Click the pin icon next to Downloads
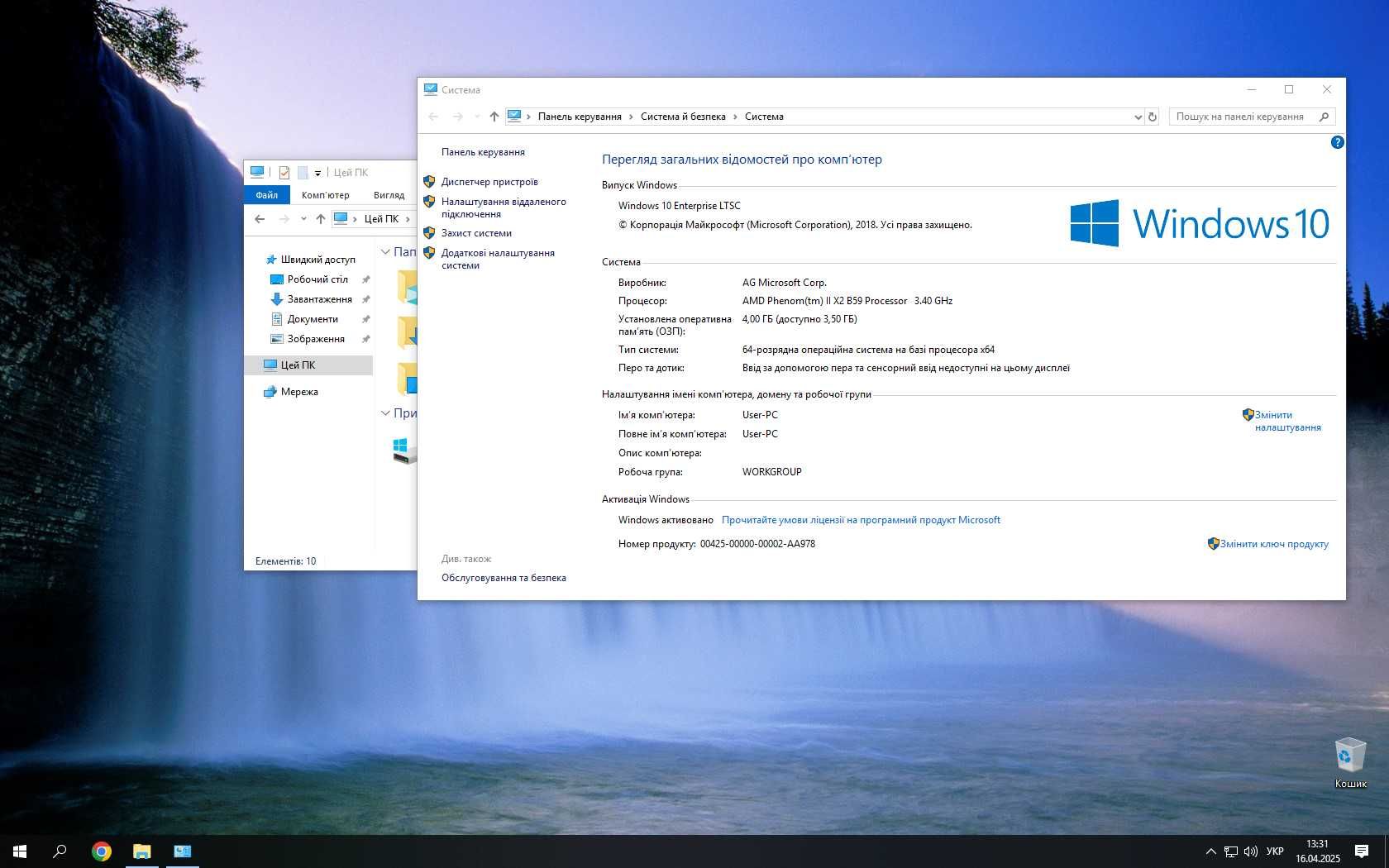This screenshot has height=868, width=1389. 365,299
